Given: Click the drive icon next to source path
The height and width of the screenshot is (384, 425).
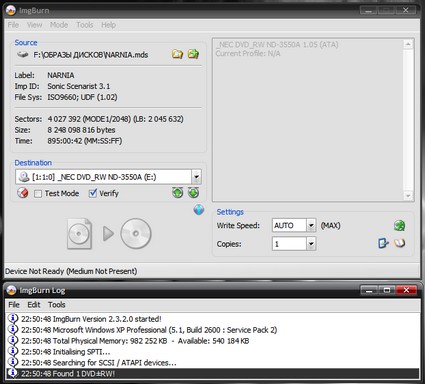Looking at the screenshot, I should 23,54.
